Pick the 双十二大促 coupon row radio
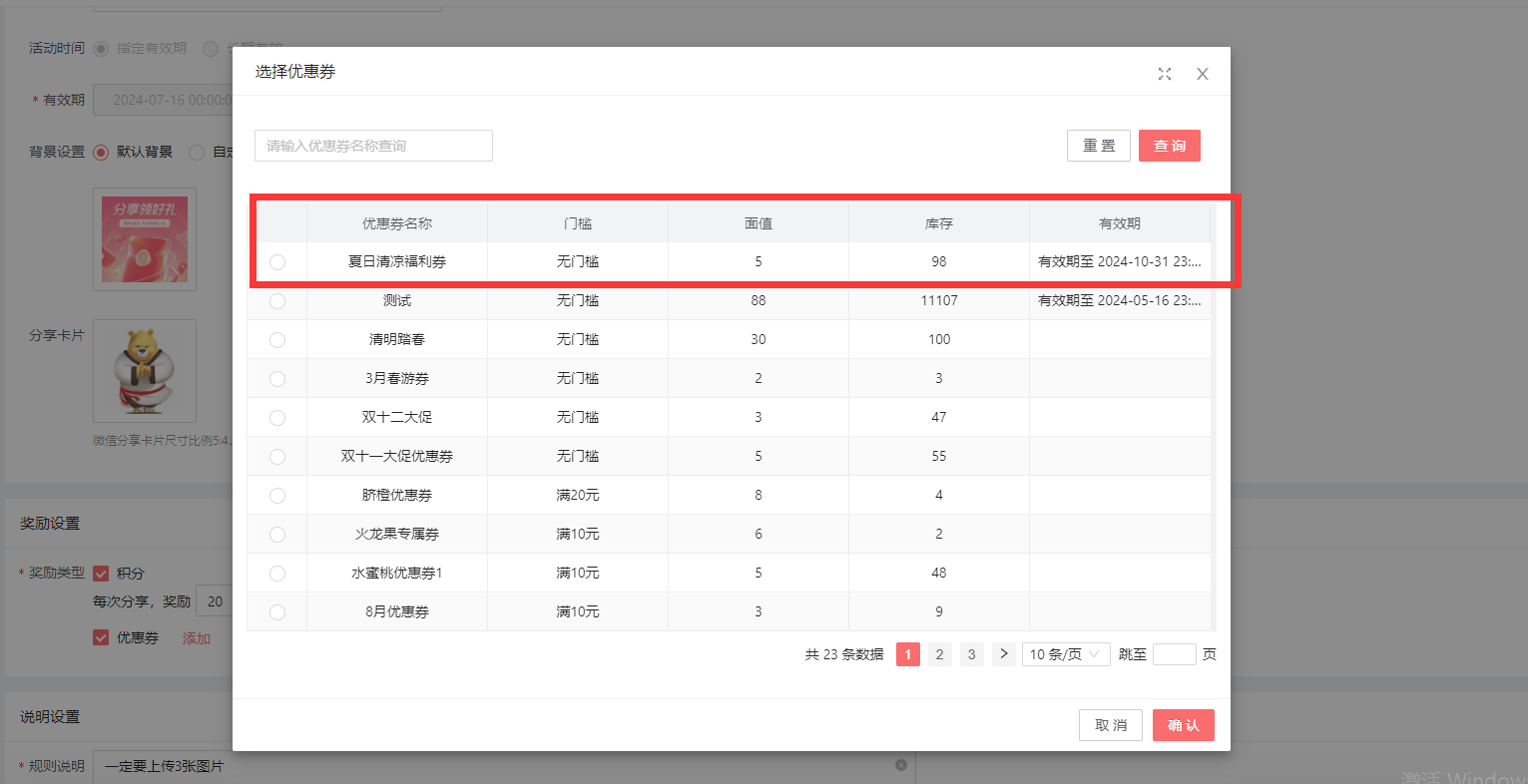 pyautogui.click(x=277, y=418)
